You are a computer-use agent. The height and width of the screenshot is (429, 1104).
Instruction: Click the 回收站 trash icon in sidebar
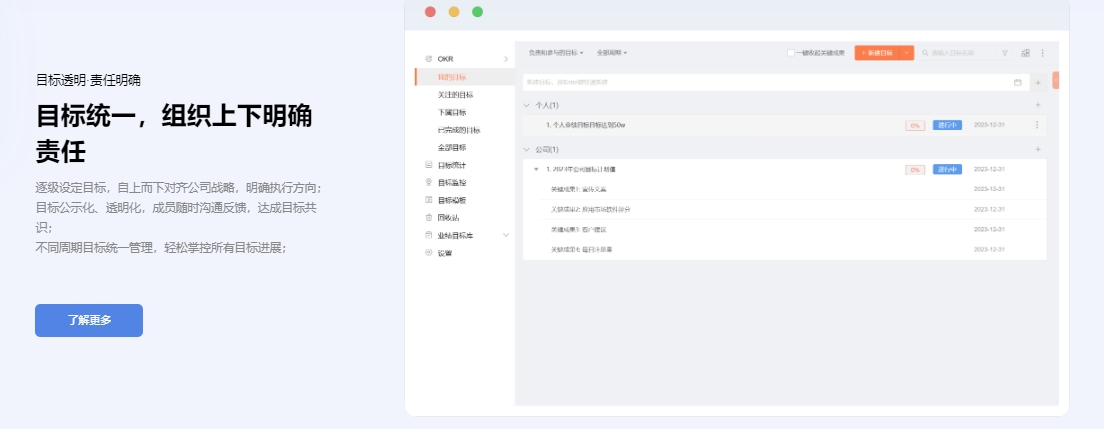(x=429, y=217)
